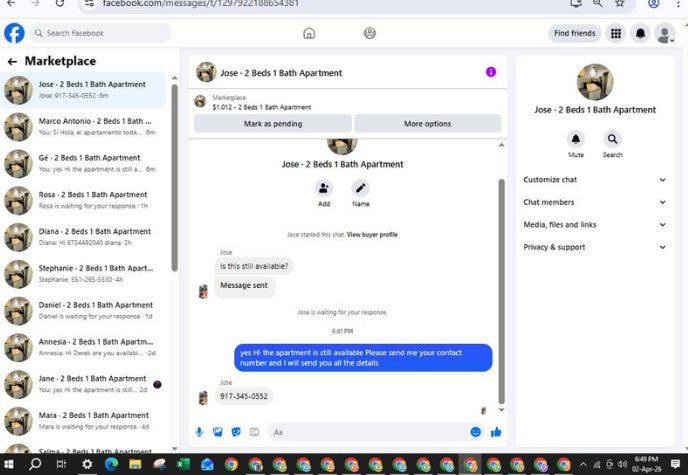This screenshot has width=688, height=475.
Task: Open the Groups icon in top navigation
Action: pos(369,33)
